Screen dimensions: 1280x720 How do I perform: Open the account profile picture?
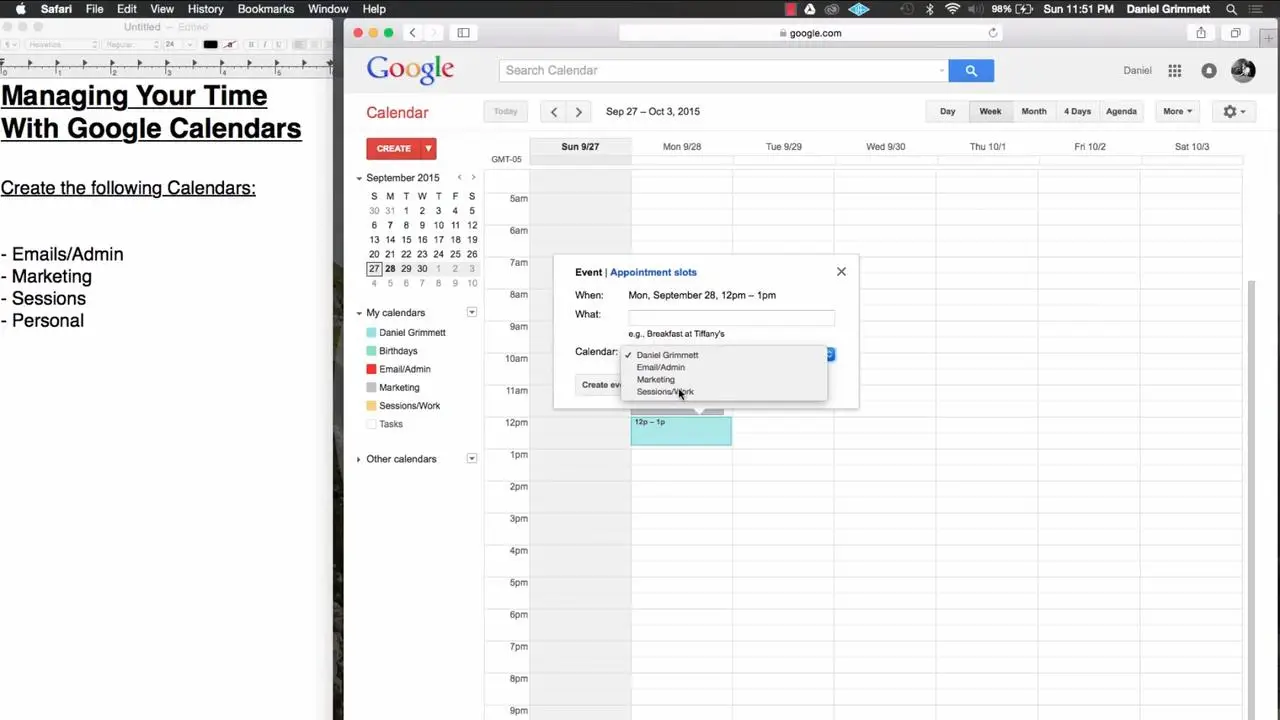pyautogui.click(x=1243, y=70)
